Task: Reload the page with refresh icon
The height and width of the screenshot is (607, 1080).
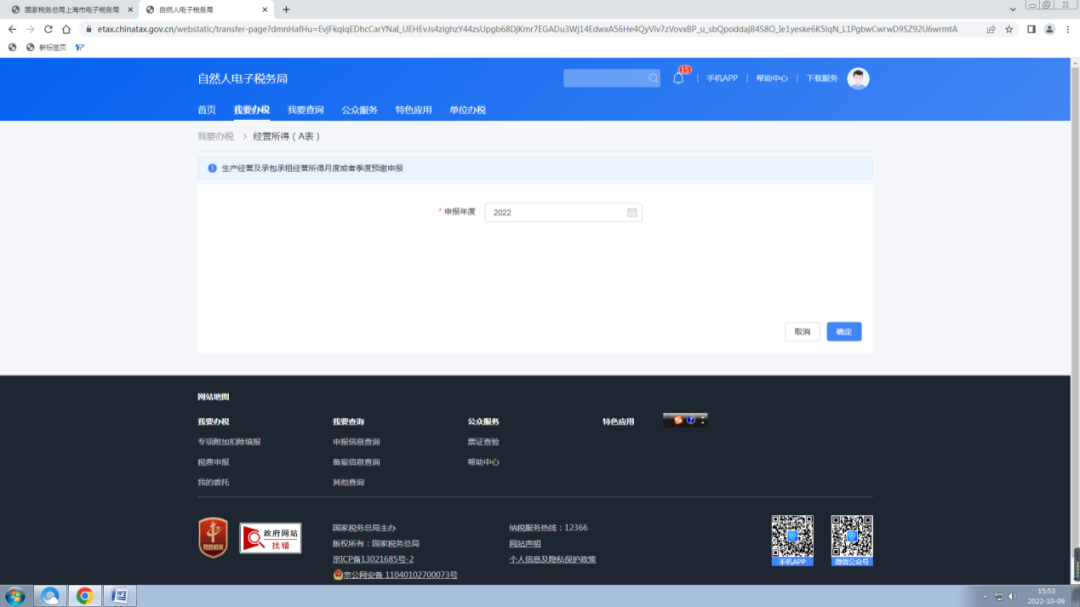Action: pyautogui.click(x=48, y=29)
